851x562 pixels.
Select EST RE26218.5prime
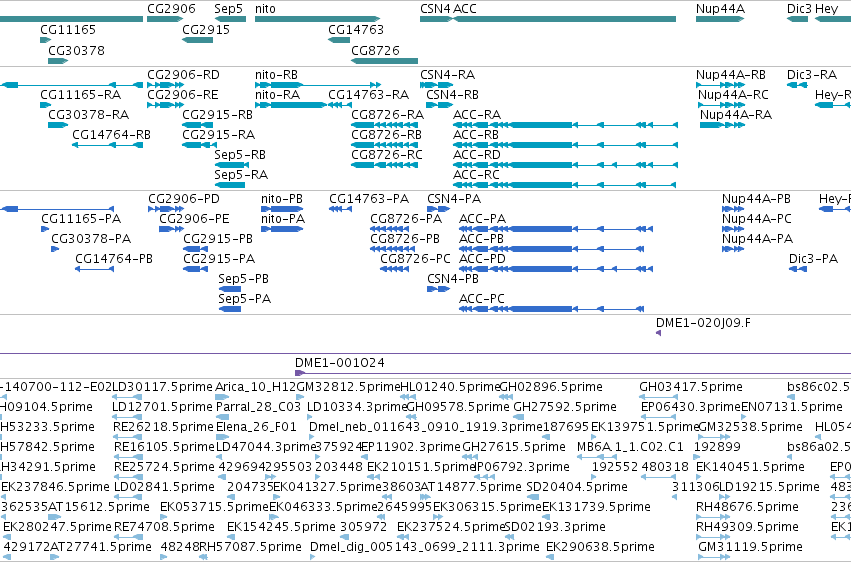pos(163,427)
